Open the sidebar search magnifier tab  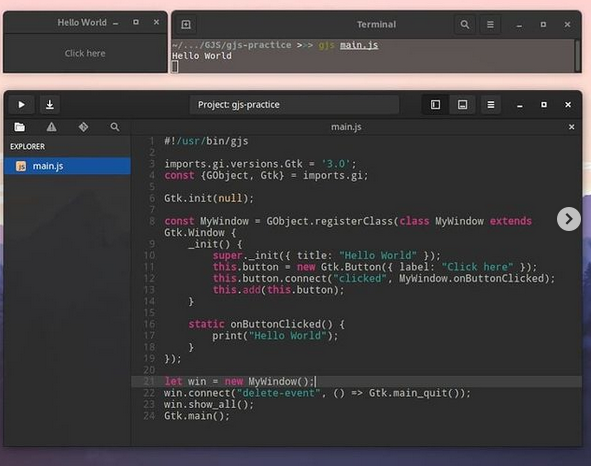tap(115, 127)
